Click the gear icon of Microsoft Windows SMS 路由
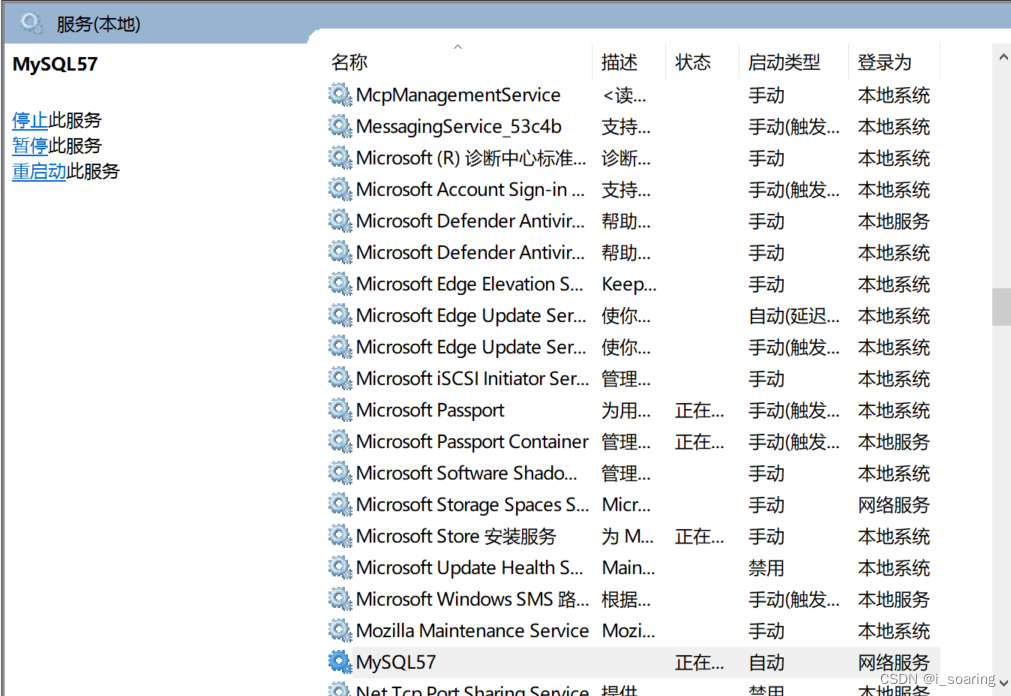The image size is (1011, 696). [x=340, y=599]
